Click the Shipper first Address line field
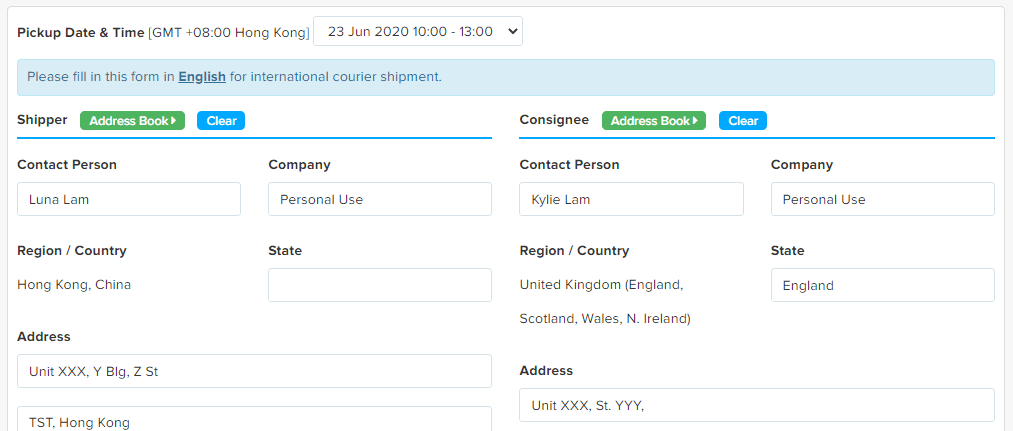 point(254,371)
